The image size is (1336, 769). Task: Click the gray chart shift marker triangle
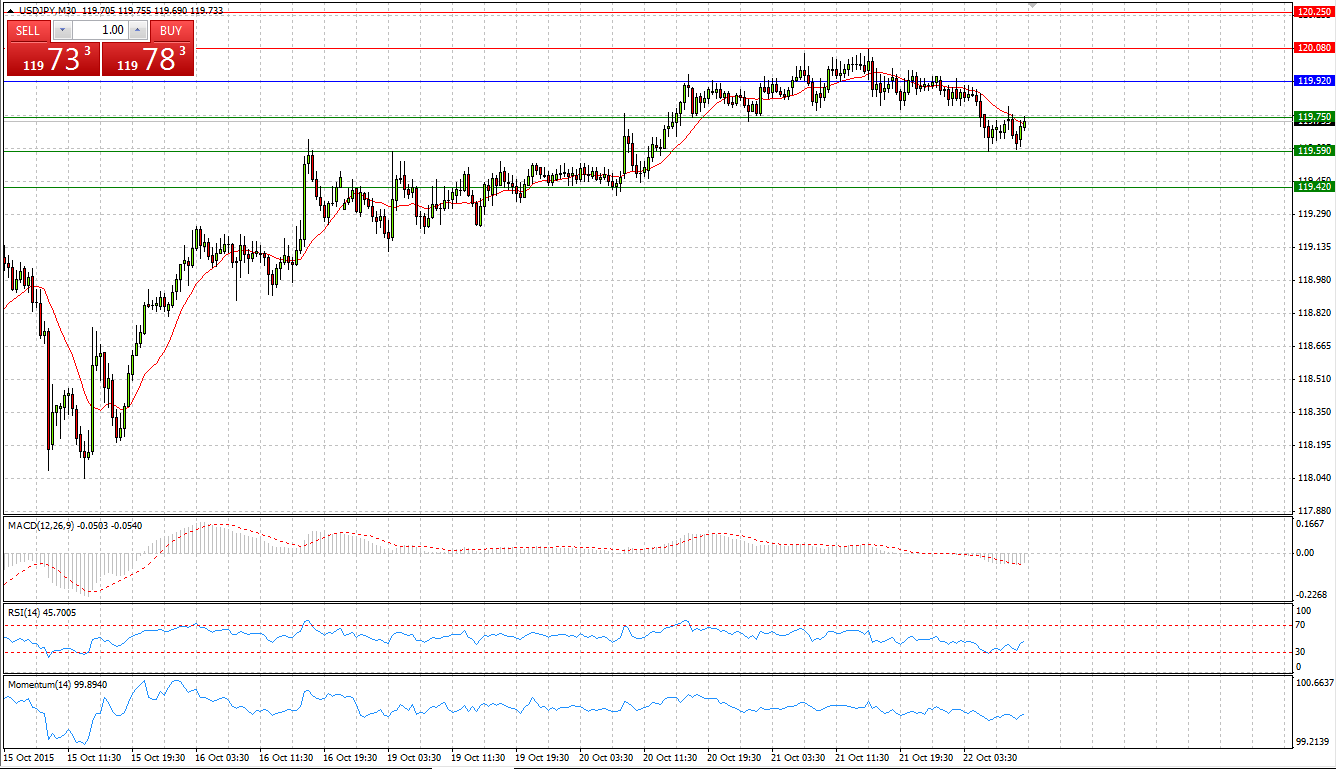[x=1033, y=5]
